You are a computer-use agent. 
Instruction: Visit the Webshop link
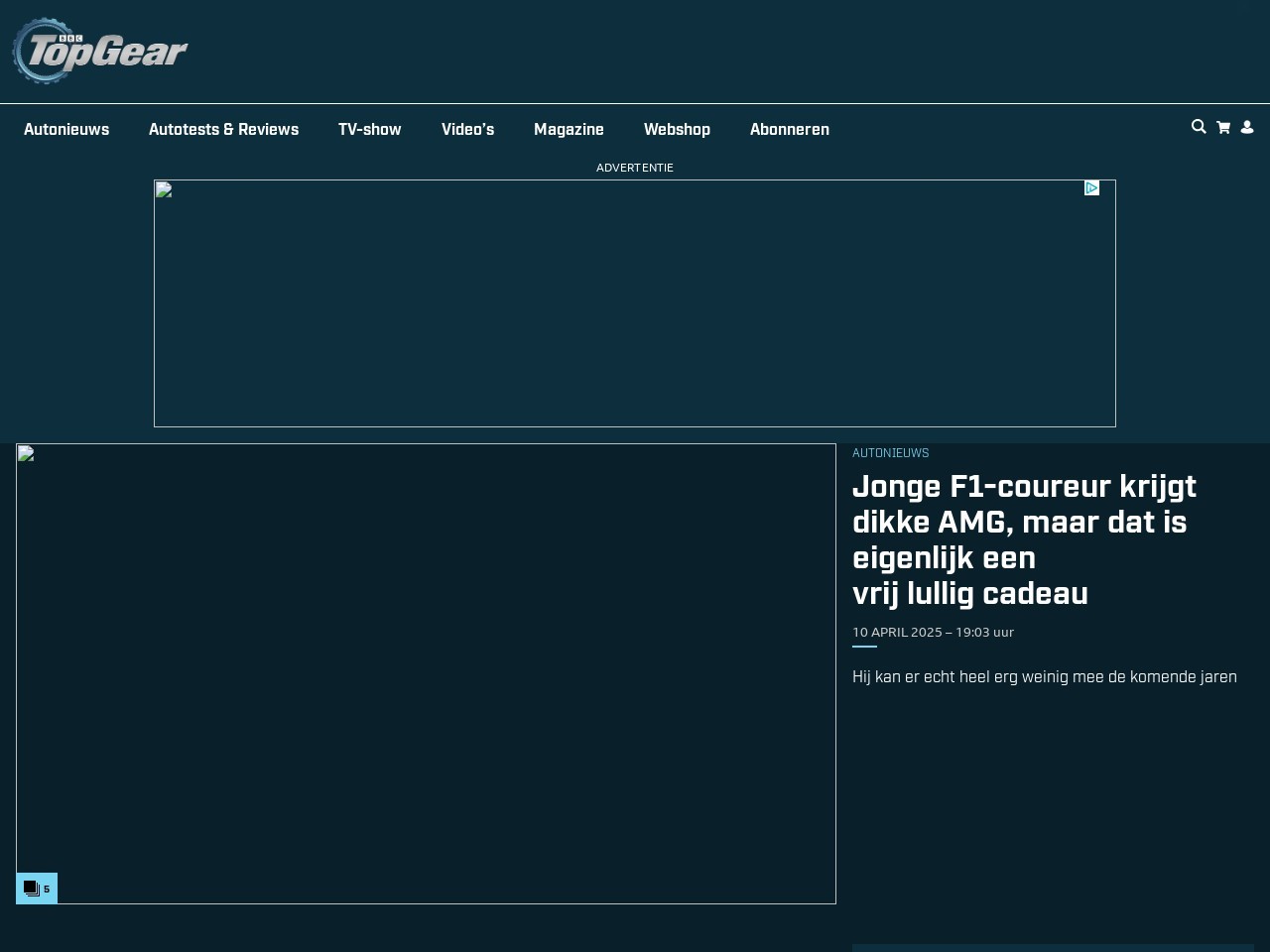pos(677,130)
